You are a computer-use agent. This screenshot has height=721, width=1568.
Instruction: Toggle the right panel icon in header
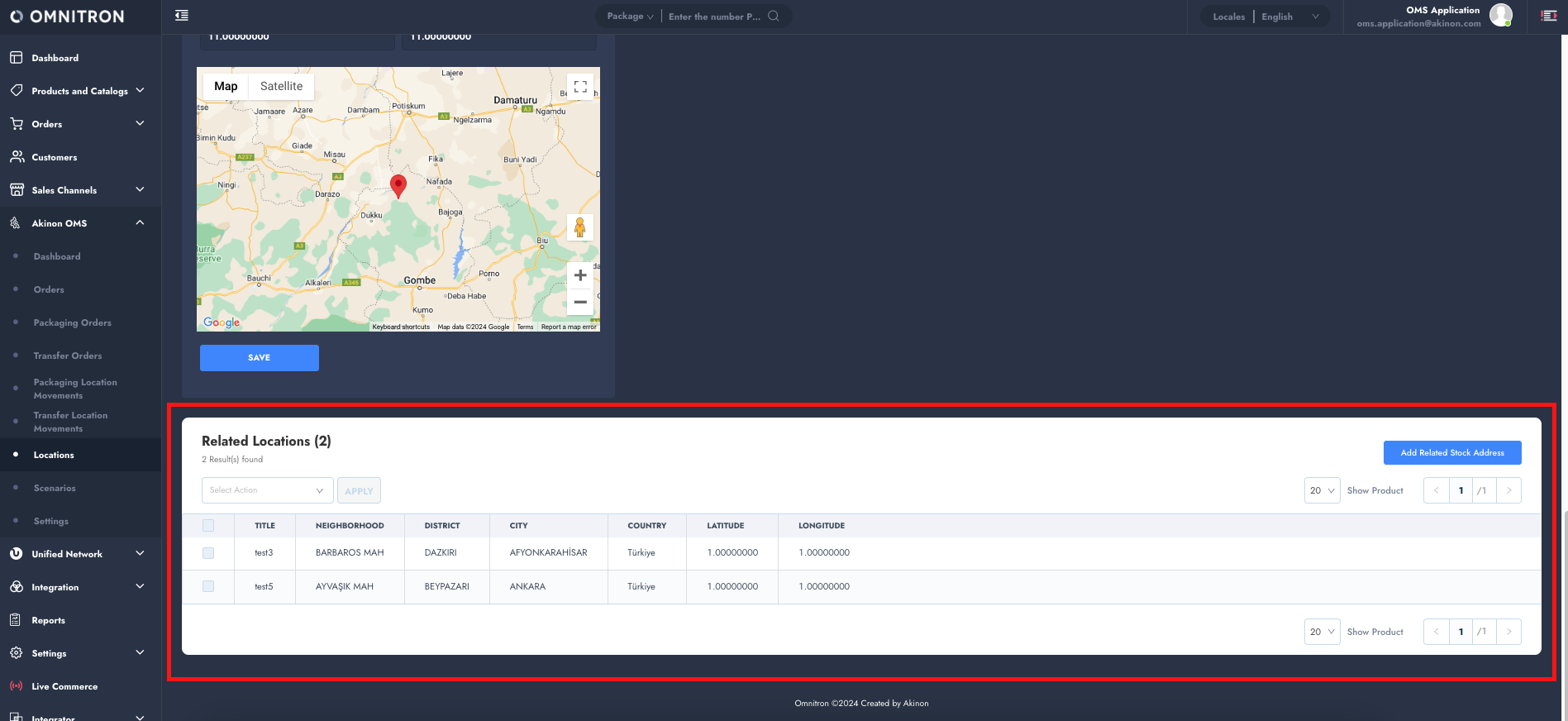1549,16
